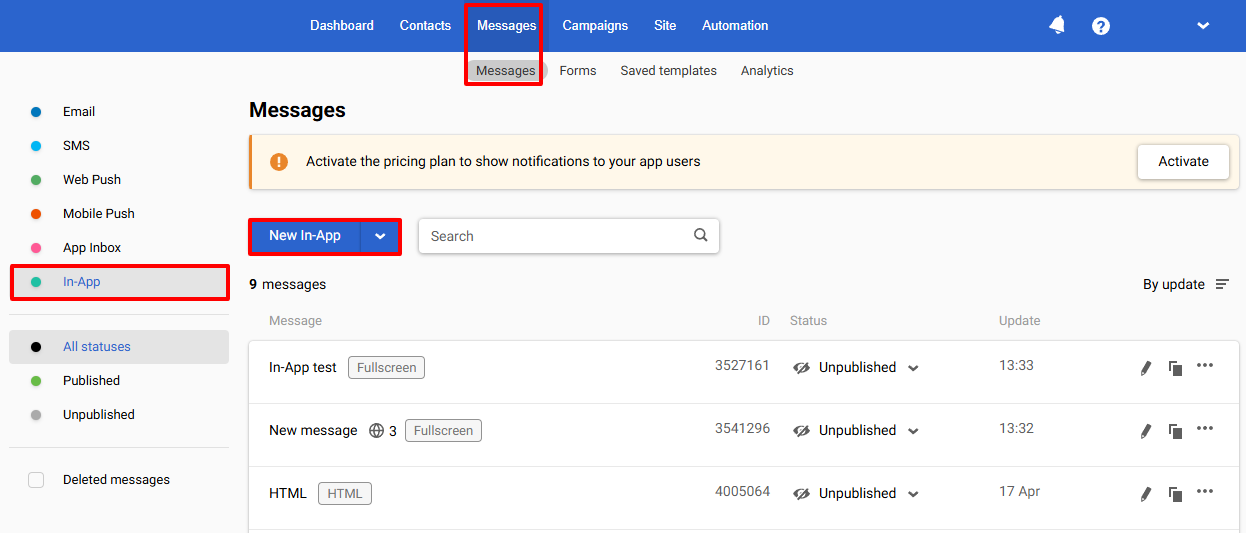This screenshot has width=1246, height=533.
Task: Open the Messages top menu
Action: coord(506,26)
